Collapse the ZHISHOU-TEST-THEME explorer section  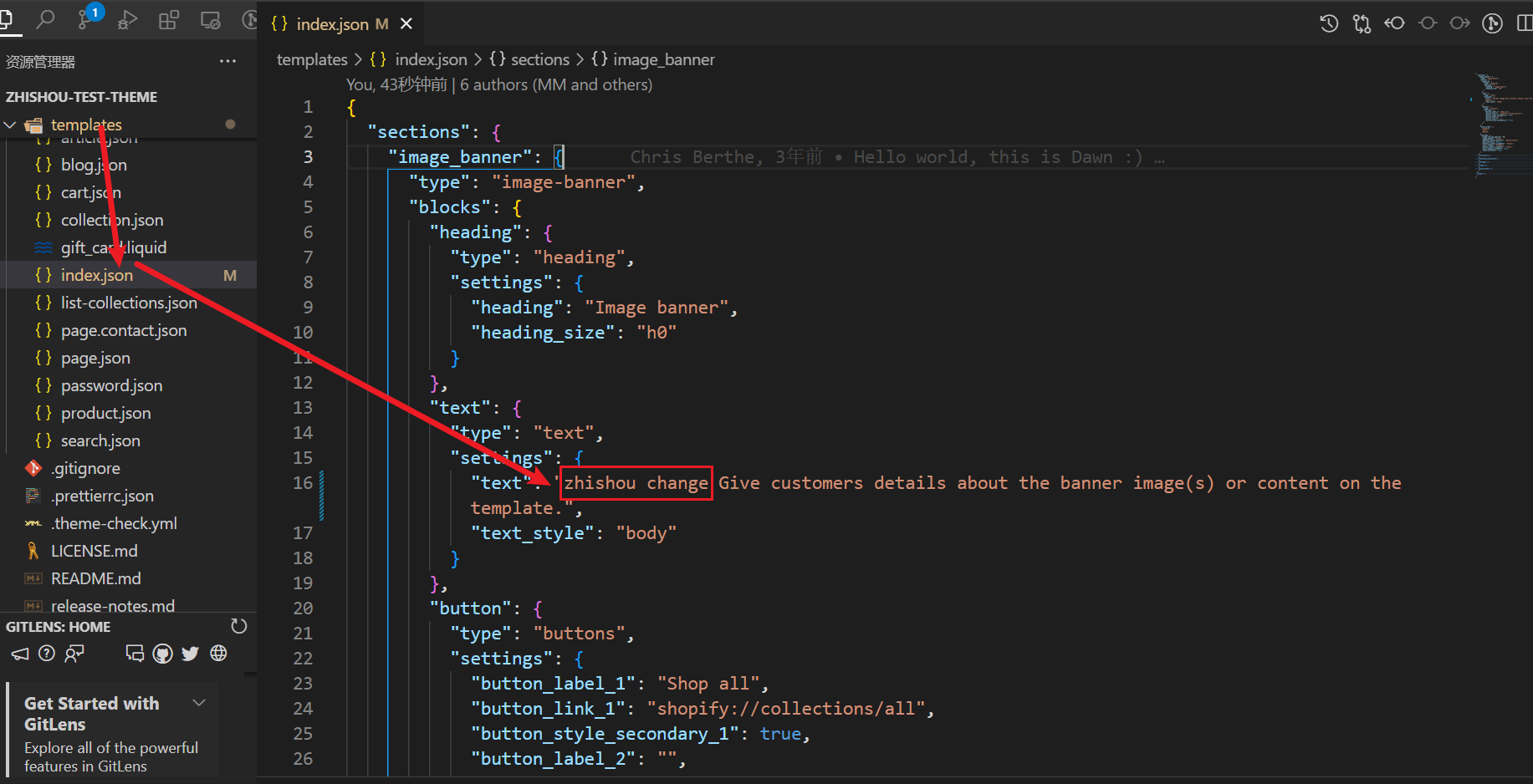coord(81,97)
